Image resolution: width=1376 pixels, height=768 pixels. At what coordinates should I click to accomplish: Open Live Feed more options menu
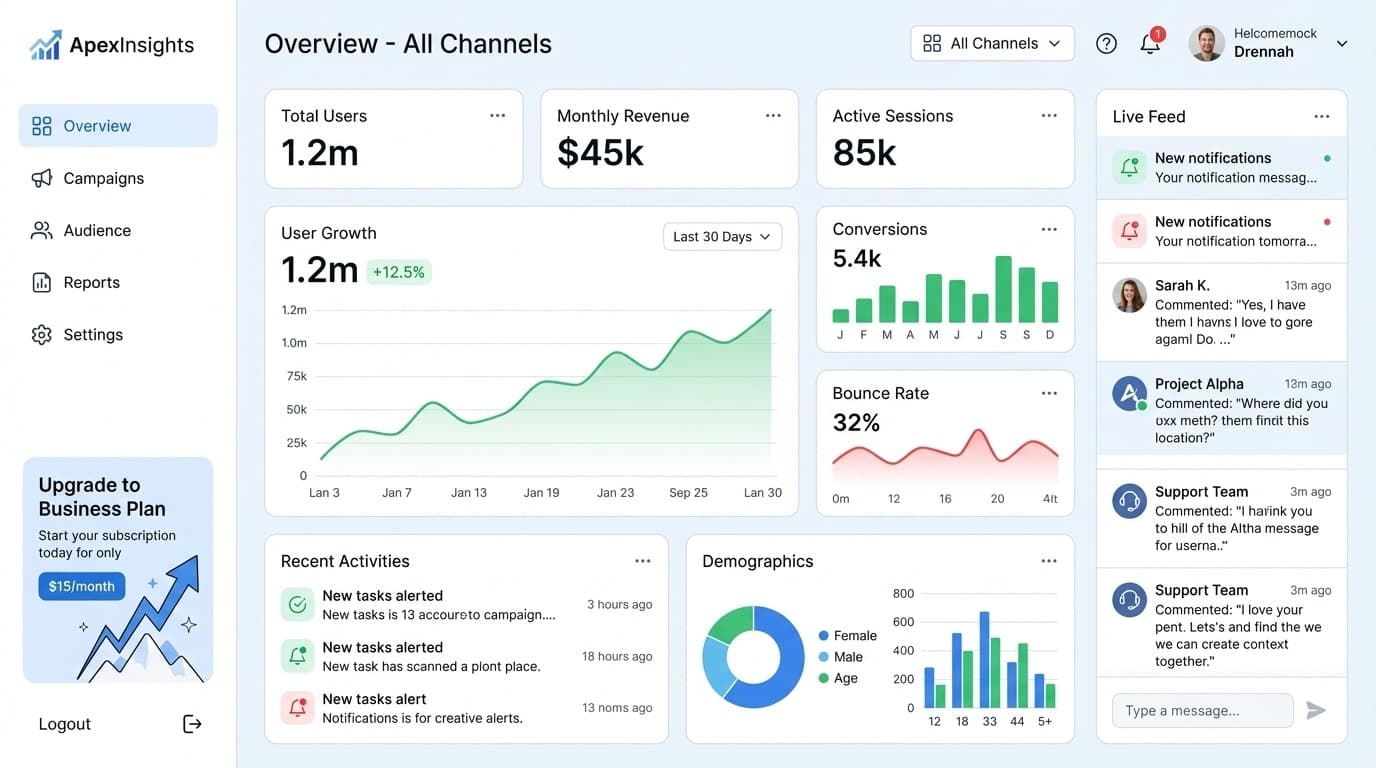tap(1321, 117)
